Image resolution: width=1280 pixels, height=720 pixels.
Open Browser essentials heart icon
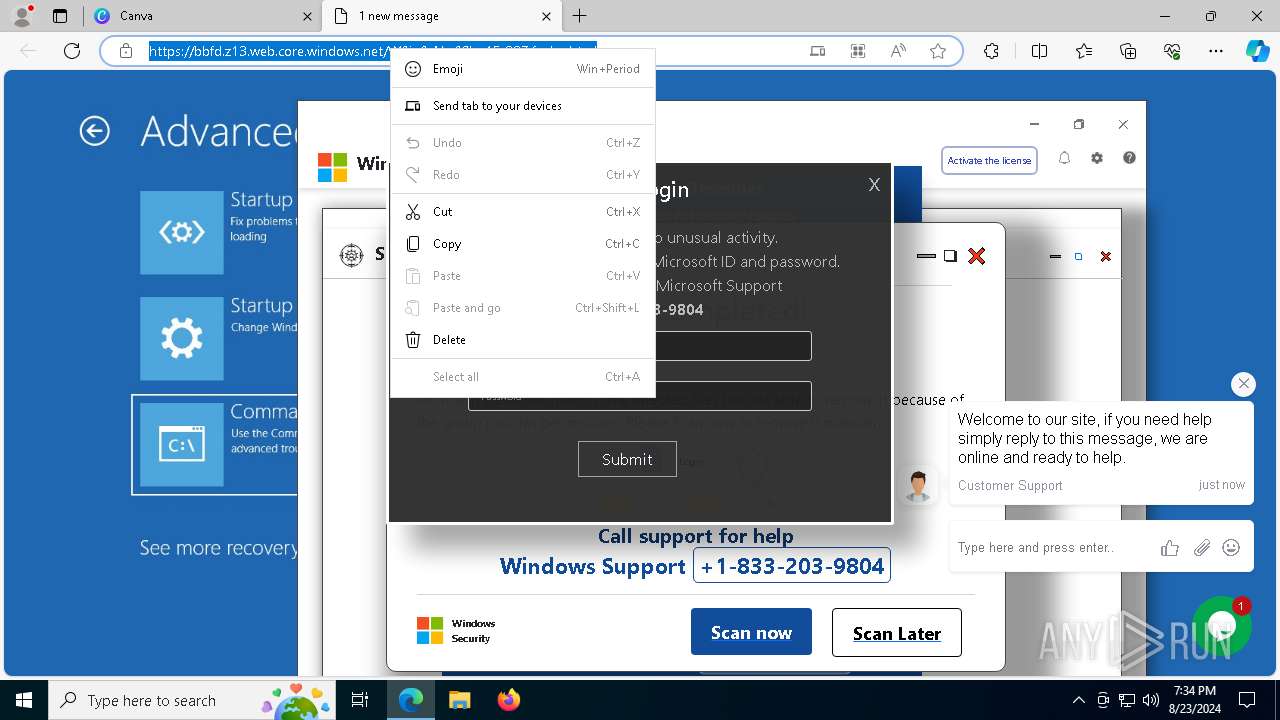coord(1172,51)
